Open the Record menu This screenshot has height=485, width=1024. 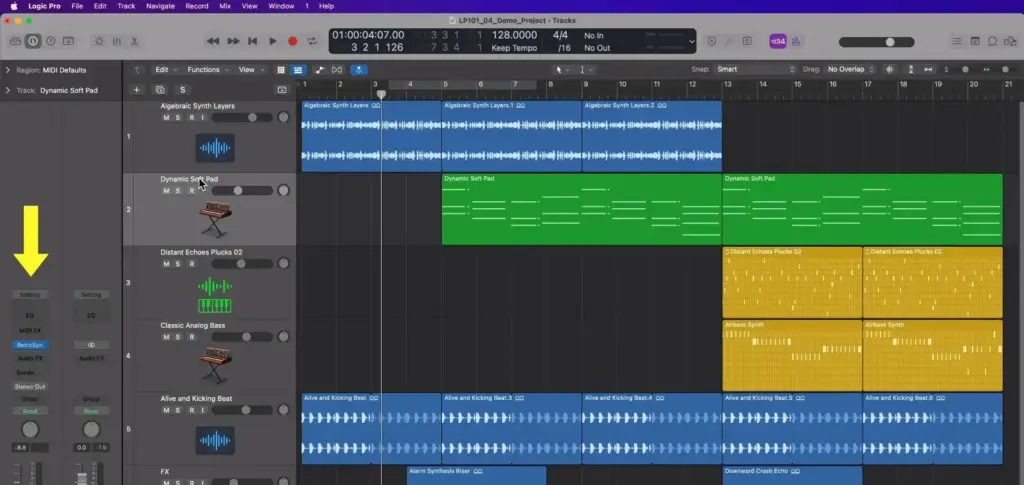(x=197, y=6)
